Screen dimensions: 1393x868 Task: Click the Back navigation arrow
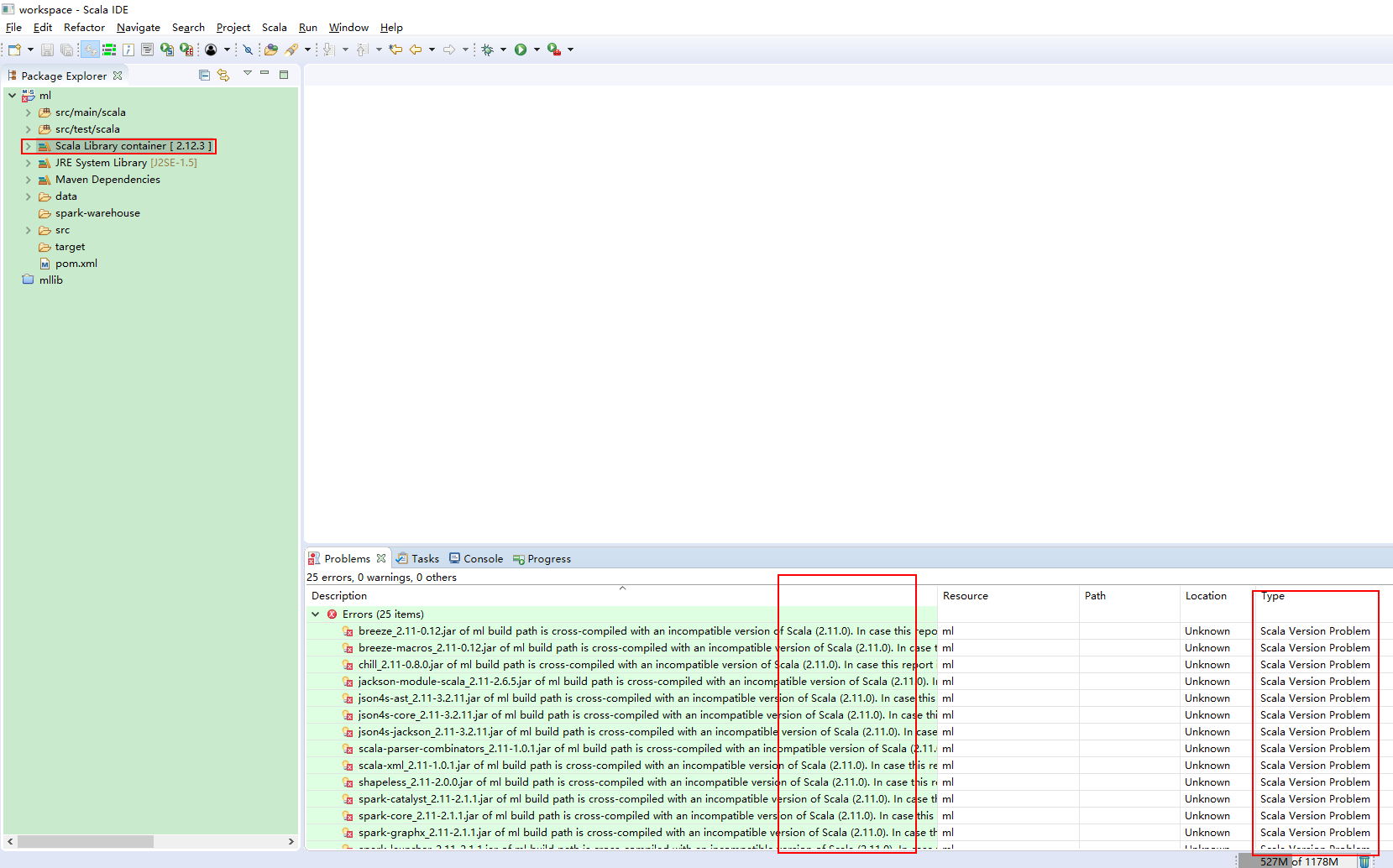pos(416,50)
